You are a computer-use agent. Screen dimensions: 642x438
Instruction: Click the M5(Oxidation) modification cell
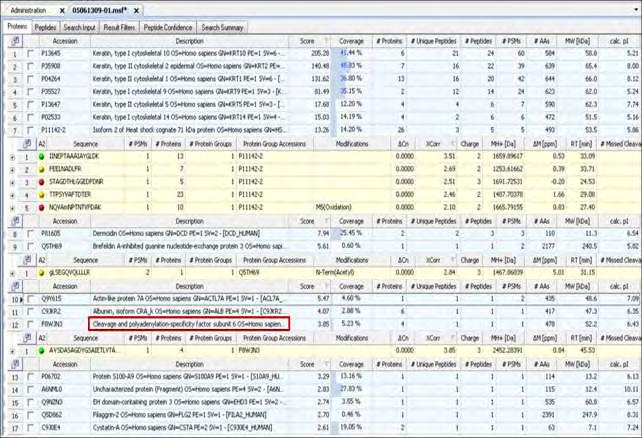pyautogui.click(x=352, y=207)
